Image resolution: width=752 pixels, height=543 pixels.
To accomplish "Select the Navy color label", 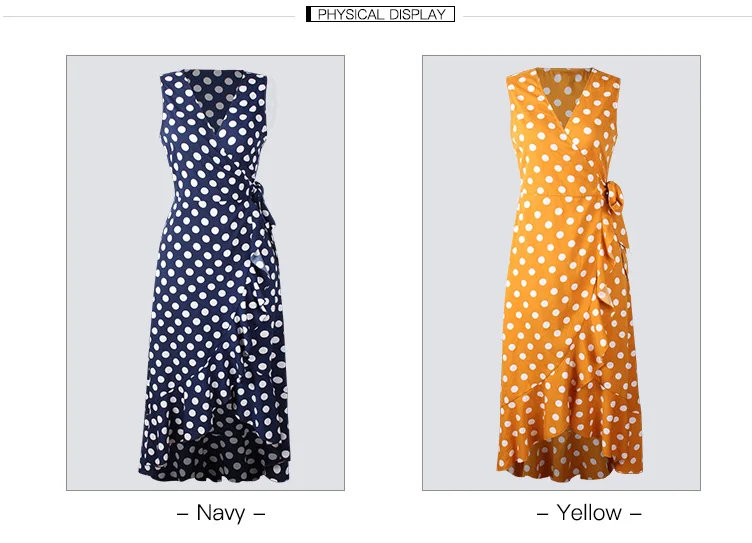I will [x=221, y=513].
